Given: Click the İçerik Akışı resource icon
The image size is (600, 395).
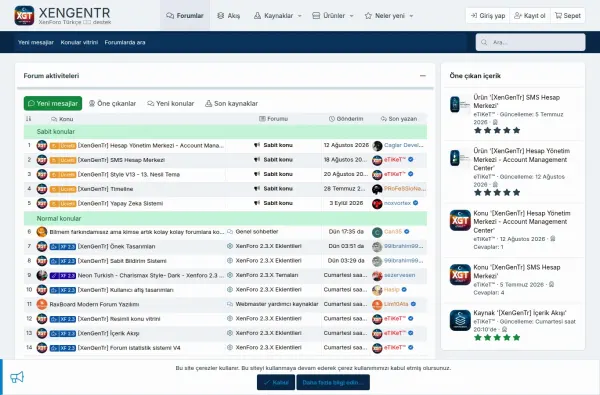Looking at the screenshot, I should tap(460, 320).
